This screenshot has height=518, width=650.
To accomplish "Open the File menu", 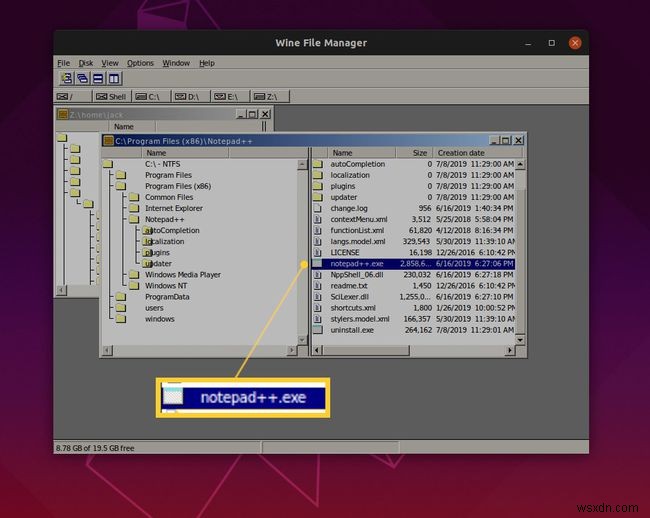I will point(63,63).
